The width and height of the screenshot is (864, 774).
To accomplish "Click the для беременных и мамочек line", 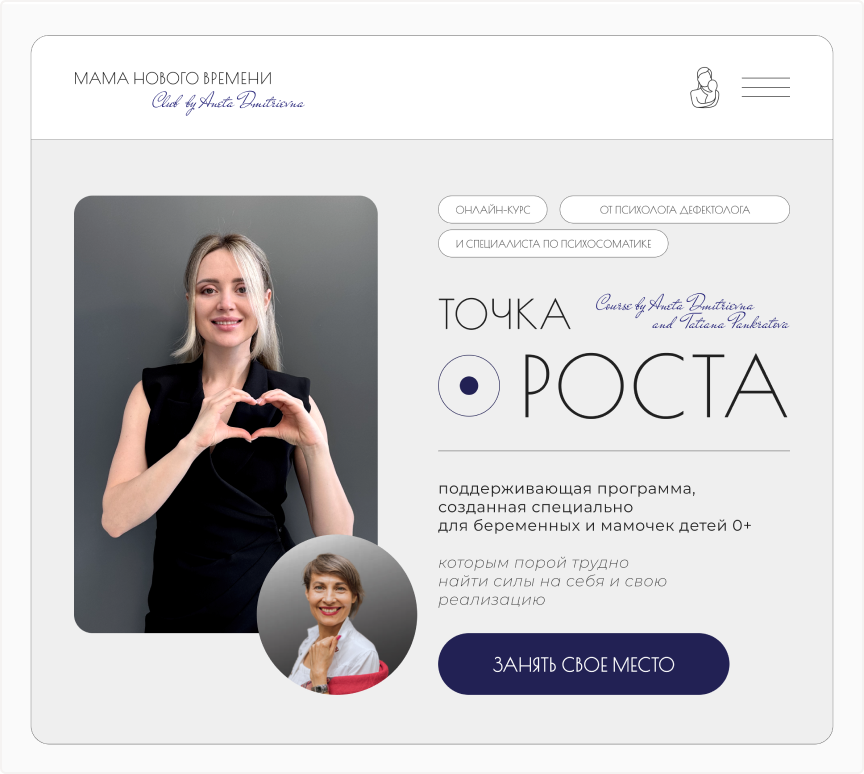I will pyautogui.click(x=595, y=526).
